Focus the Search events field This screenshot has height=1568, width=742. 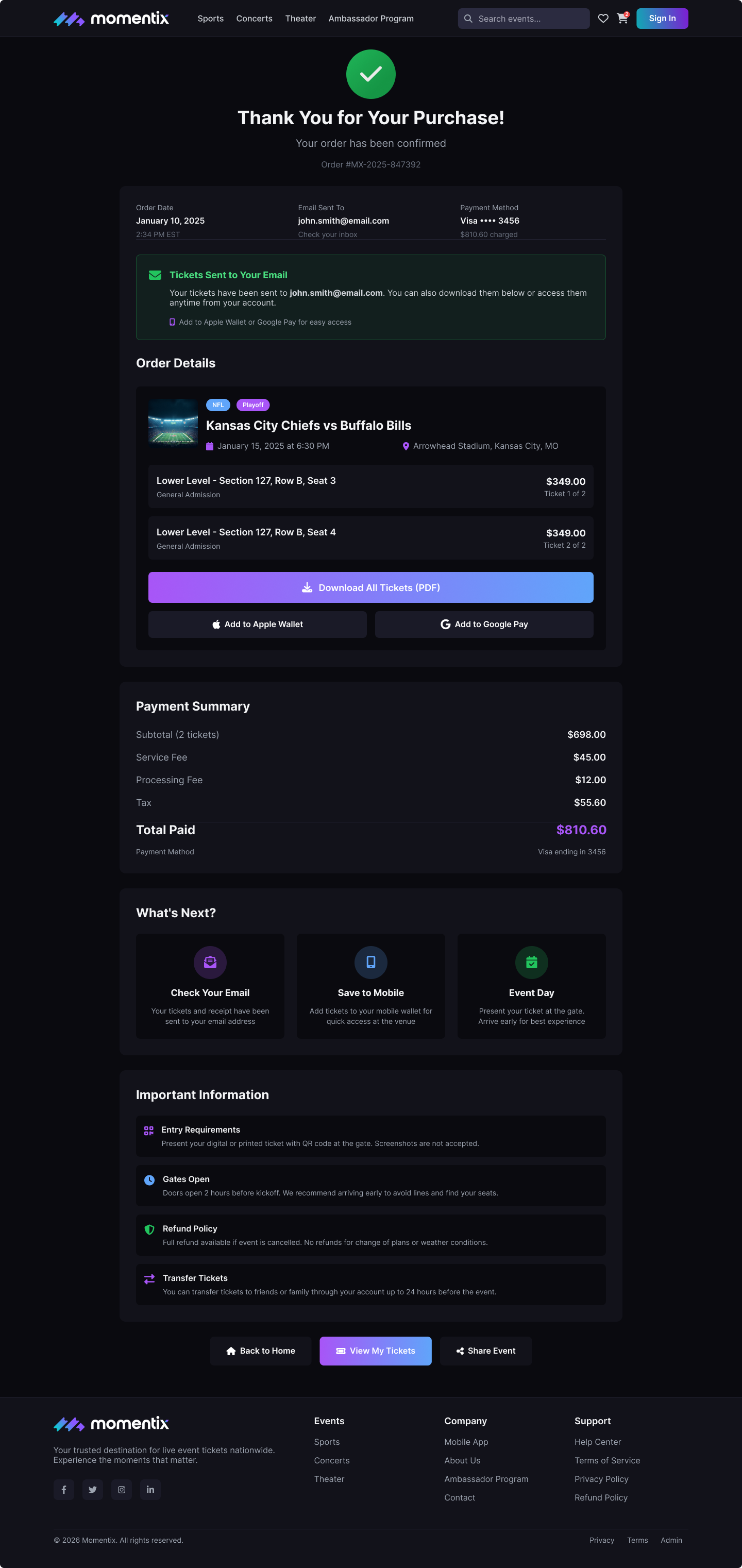pyautogui.click(x=524, y=19)
